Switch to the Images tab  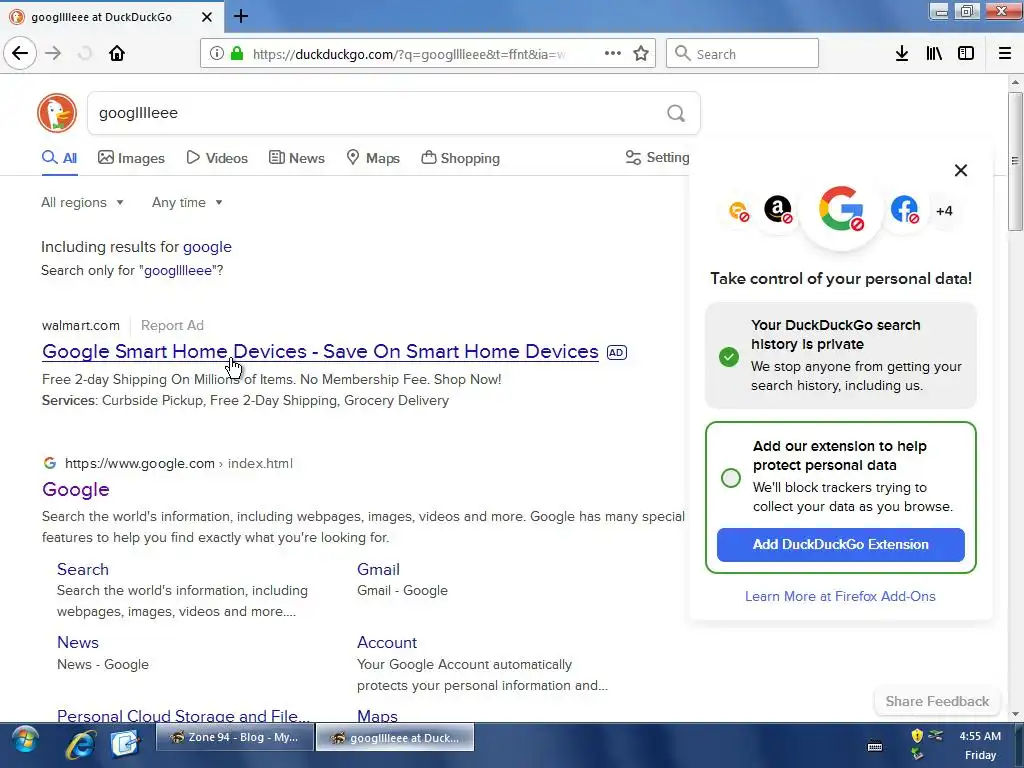tap(131, 158)
